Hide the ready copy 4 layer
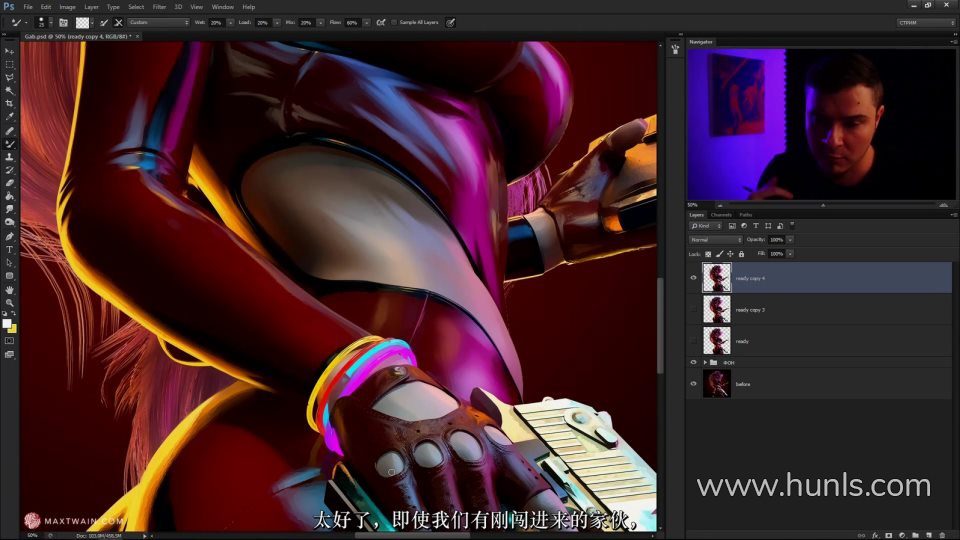Viewport: 960px width, 540px height. 694,278
